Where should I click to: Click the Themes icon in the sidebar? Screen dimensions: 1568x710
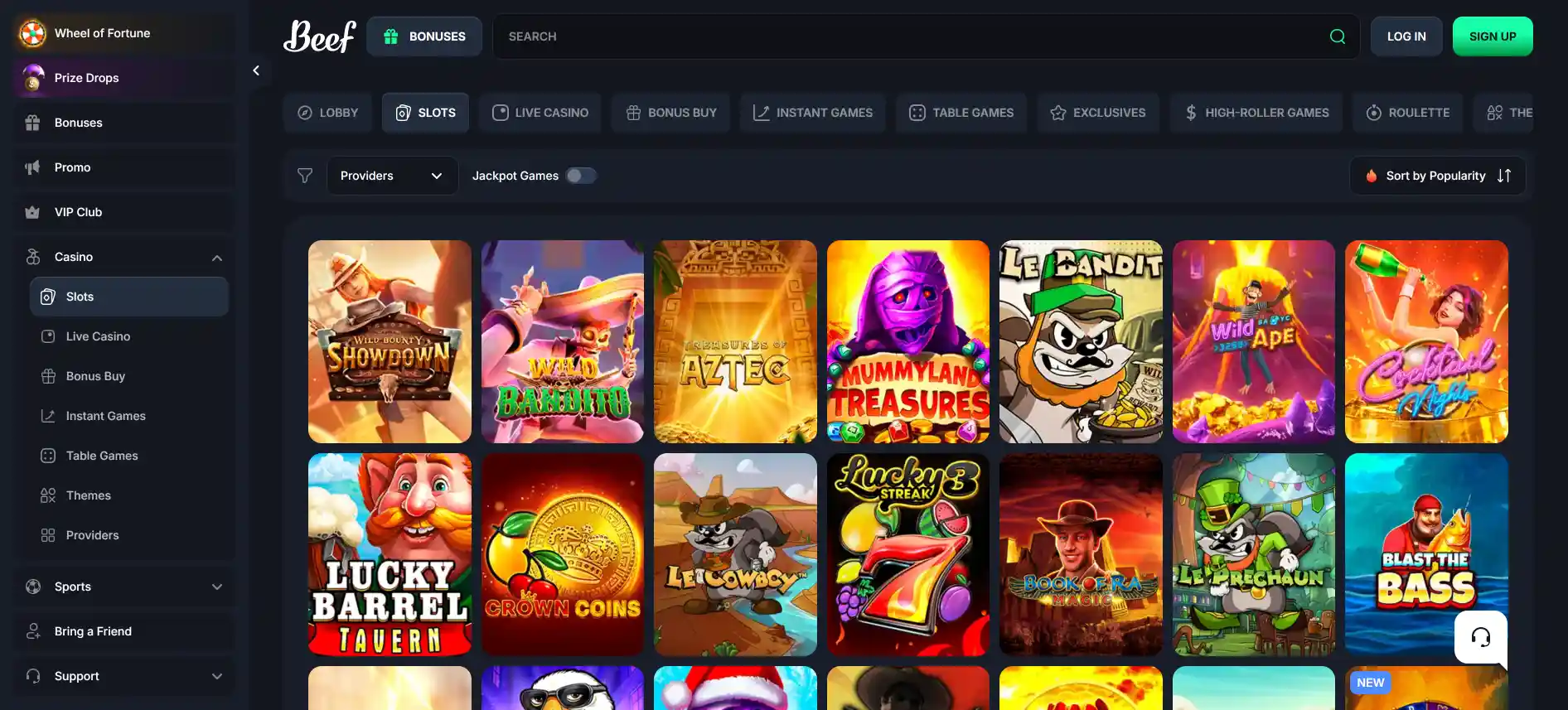click(48, 495)
